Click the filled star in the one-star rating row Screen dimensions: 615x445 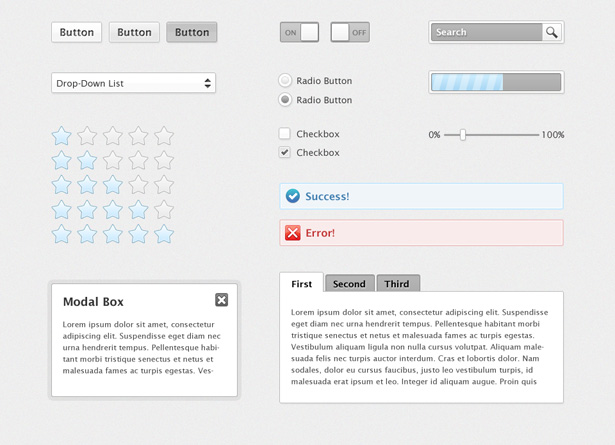coord(62,136)
